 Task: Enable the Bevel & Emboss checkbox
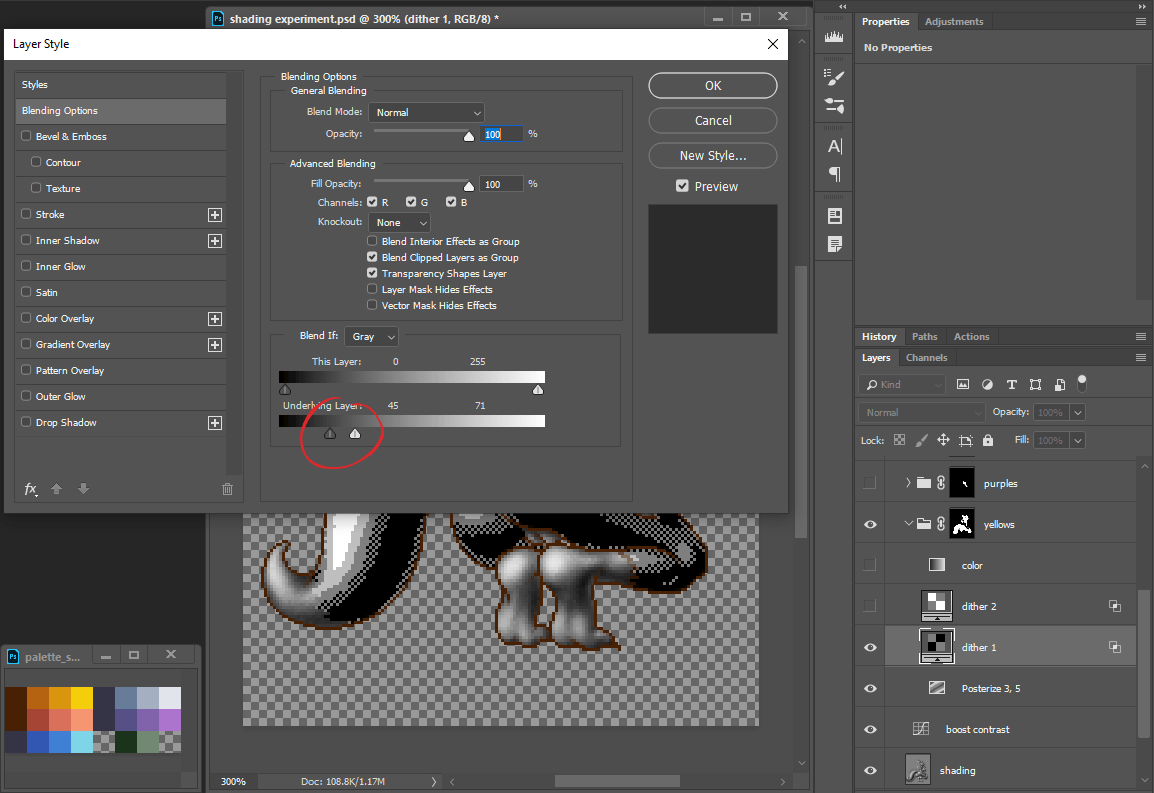pos(26,137)
